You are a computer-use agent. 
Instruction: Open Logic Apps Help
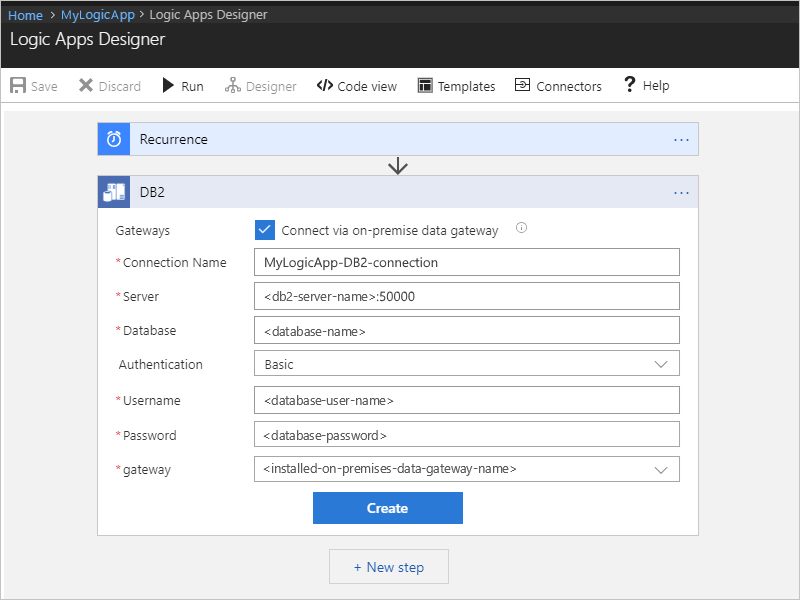[646, 86]
